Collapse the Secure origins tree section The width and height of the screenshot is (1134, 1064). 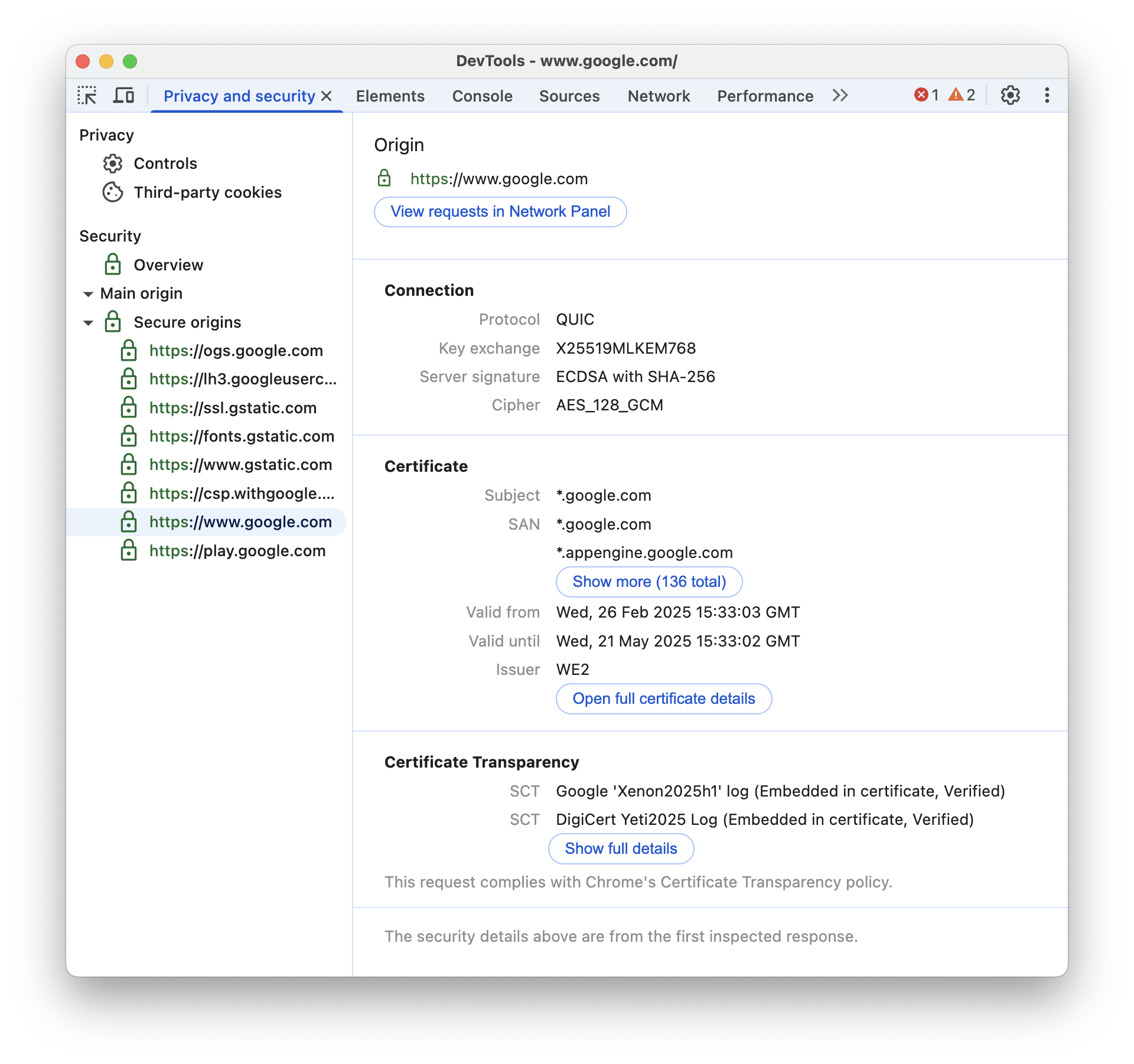(x=89, y=322)
